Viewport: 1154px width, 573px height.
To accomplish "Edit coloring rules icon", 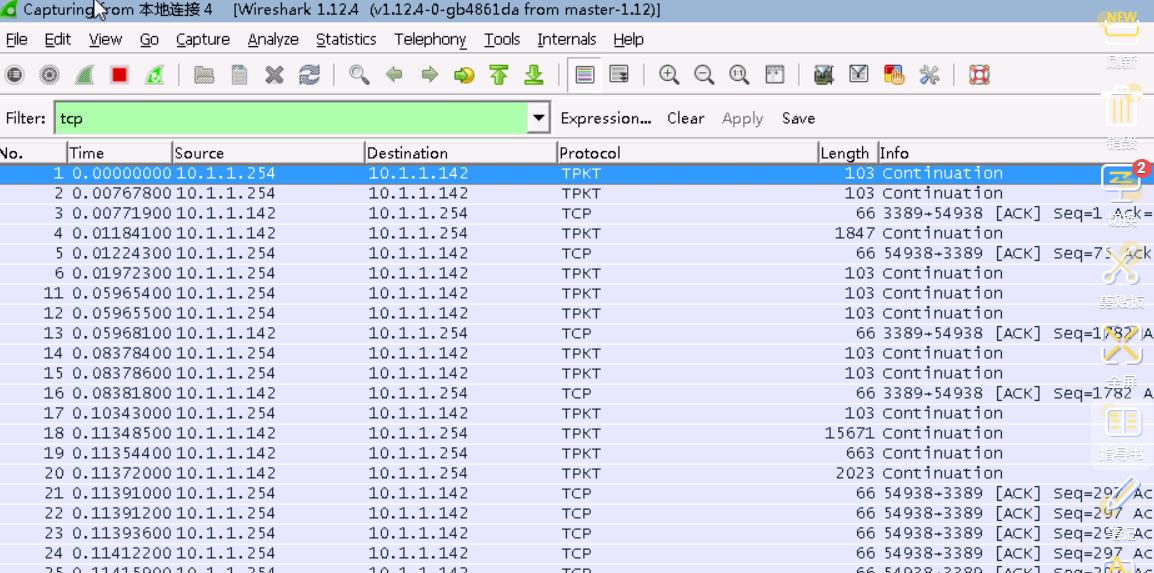I will point(894,74).
